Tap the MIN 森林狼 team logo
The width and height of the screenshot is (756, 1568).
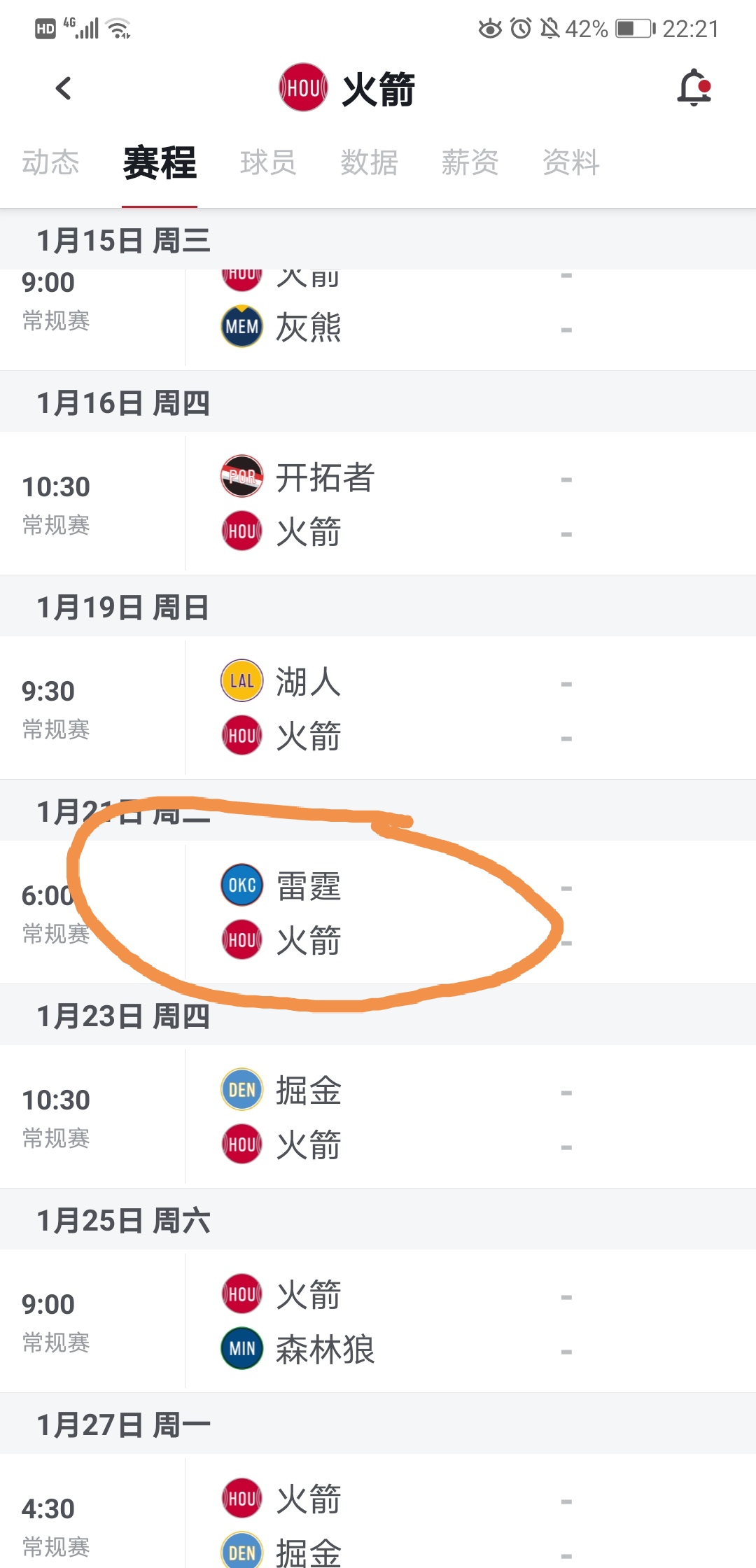point(242,1348)
